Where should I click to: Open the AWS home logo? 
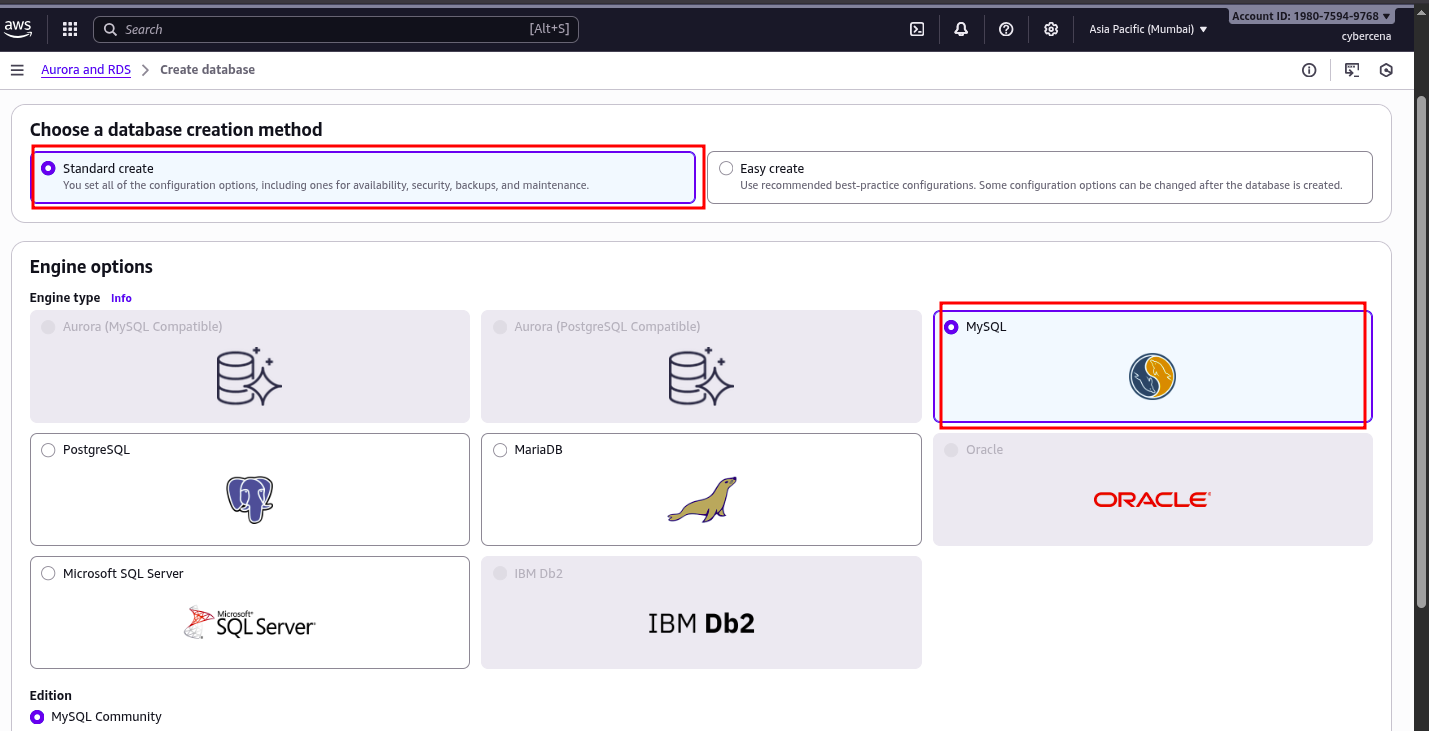pyautogui.click(x=18, y=29)
